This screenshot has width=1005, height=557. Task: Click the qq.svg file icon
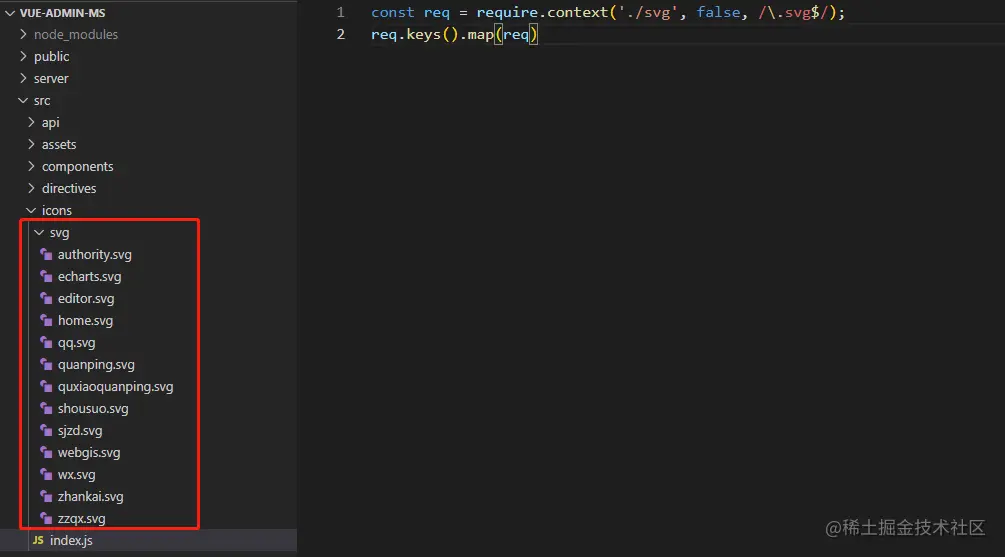coord(46,342)
